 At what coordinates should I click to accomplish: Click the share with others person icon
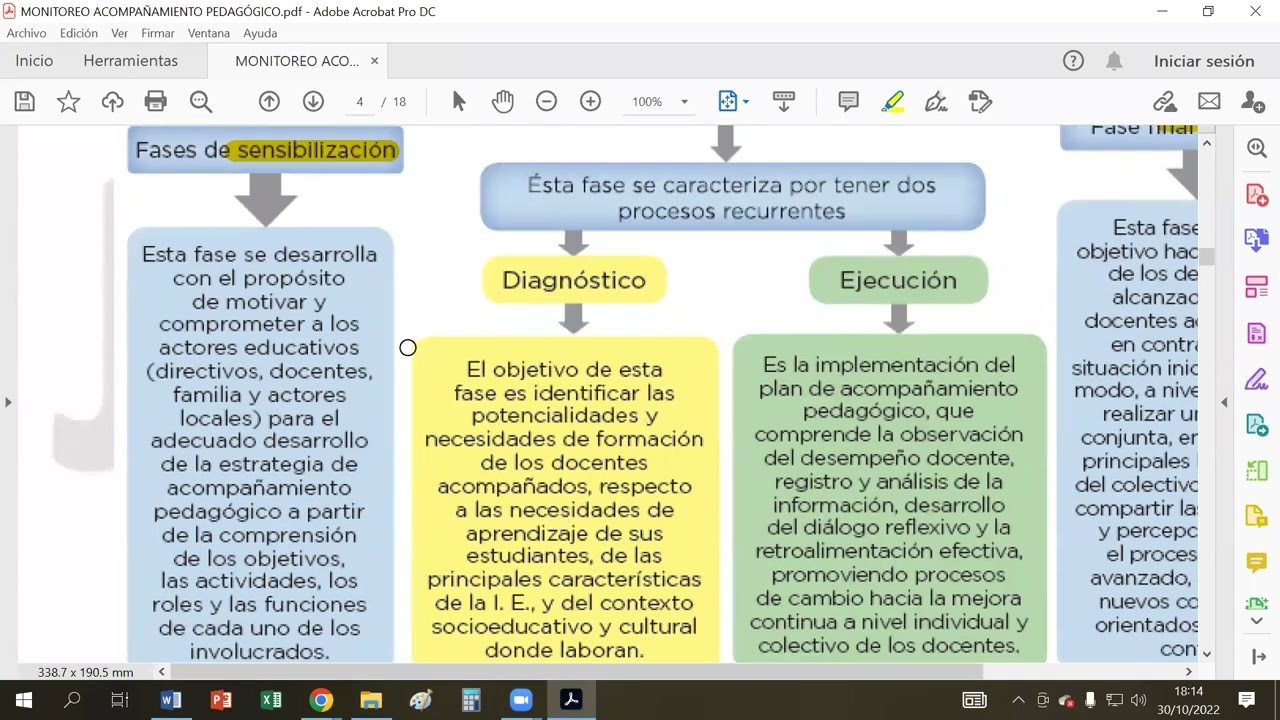pyautogui.click(x=1253, y=101)
